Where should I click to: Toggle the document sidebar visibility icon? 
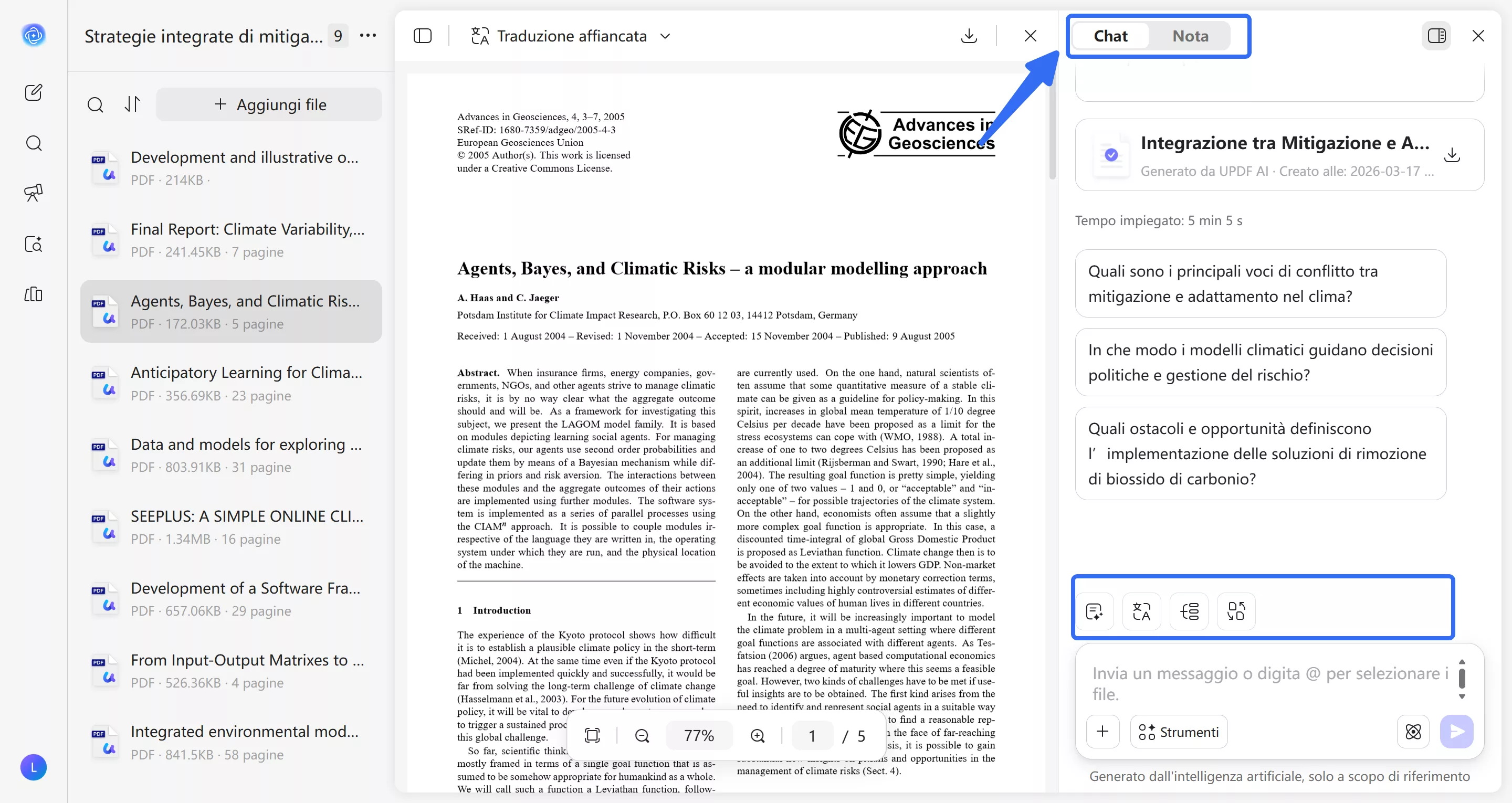coord(423,36)
